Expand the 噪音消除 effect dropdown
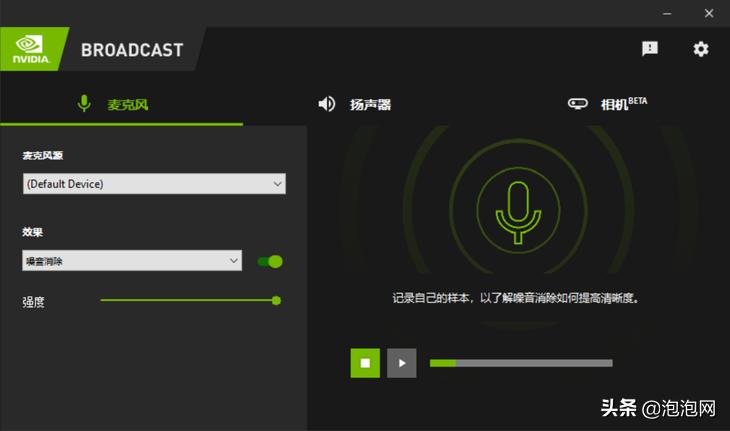The width and height of the screenshot is (730, 431). [132, 261]
